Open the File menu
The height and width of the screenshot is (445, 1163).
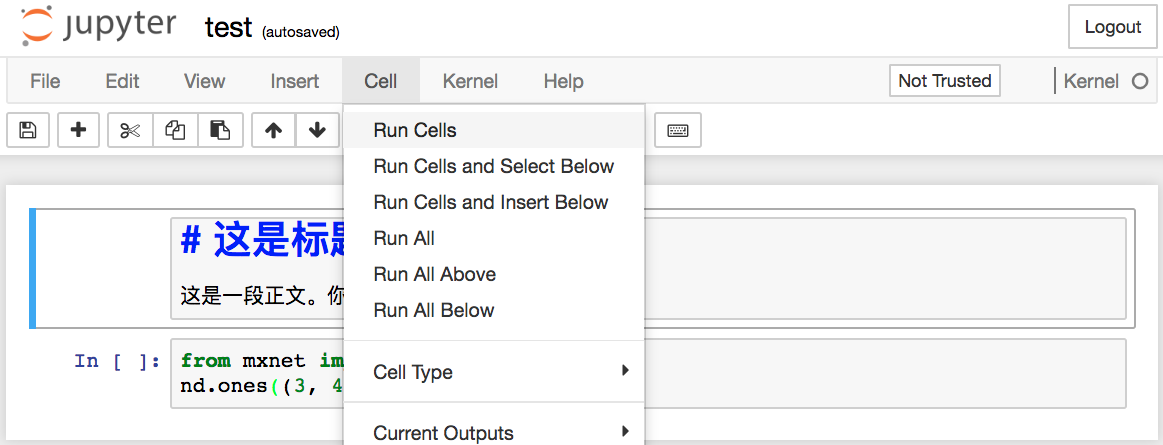coord(45,82)
